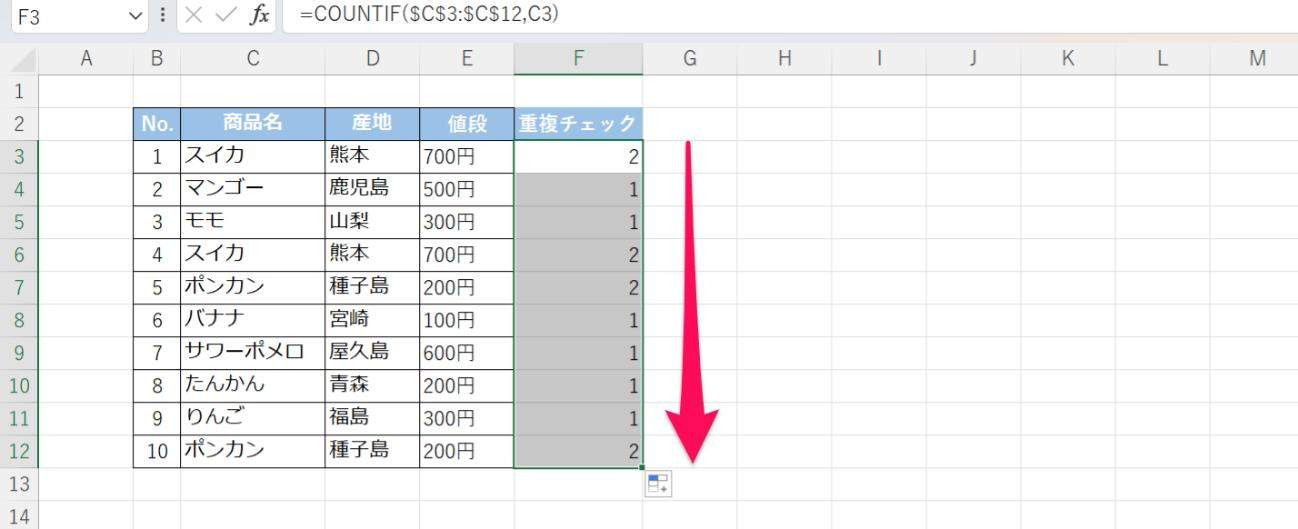
Task: Select column B header
Action: 157,59
